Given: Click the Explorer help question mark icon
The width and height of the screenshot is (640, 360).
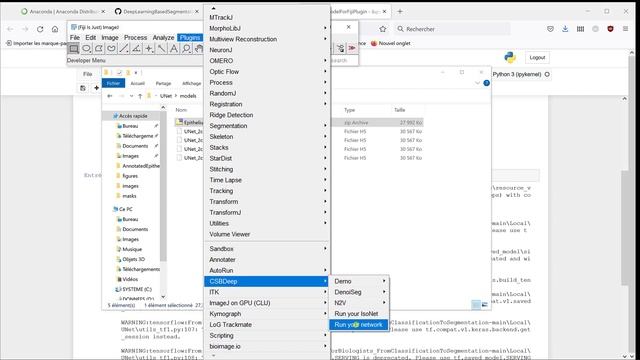Looking at the screenshot, I should click(x=487, y=83).
